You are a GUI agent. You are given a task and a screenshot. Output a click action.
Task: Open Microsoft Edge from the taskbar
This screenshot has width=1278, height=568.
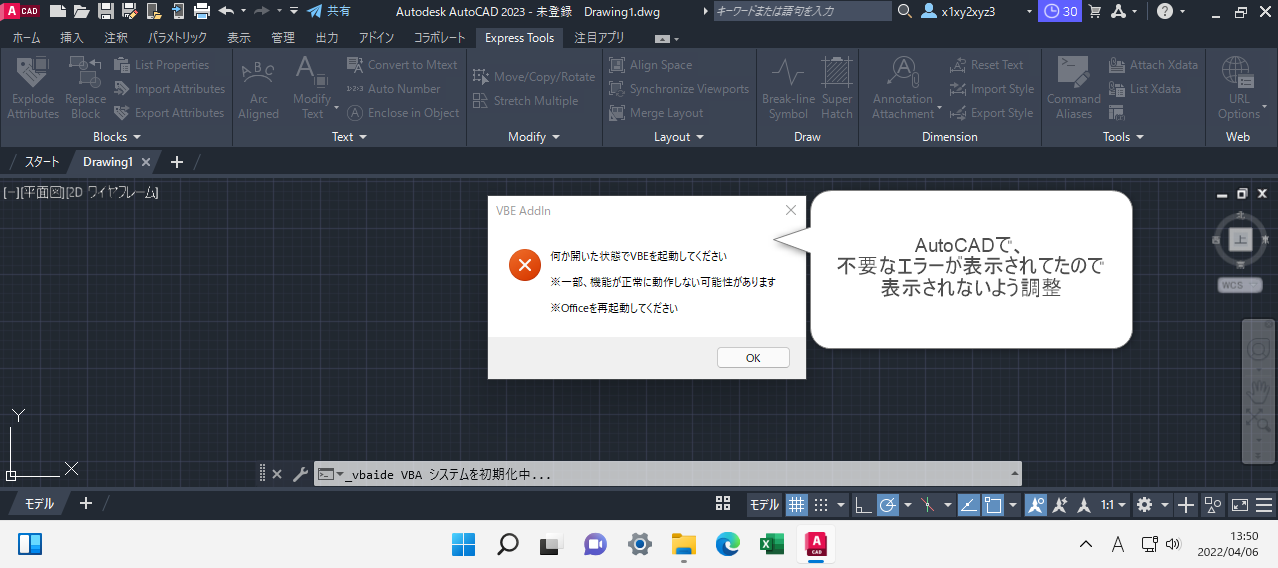click(727, 544)
